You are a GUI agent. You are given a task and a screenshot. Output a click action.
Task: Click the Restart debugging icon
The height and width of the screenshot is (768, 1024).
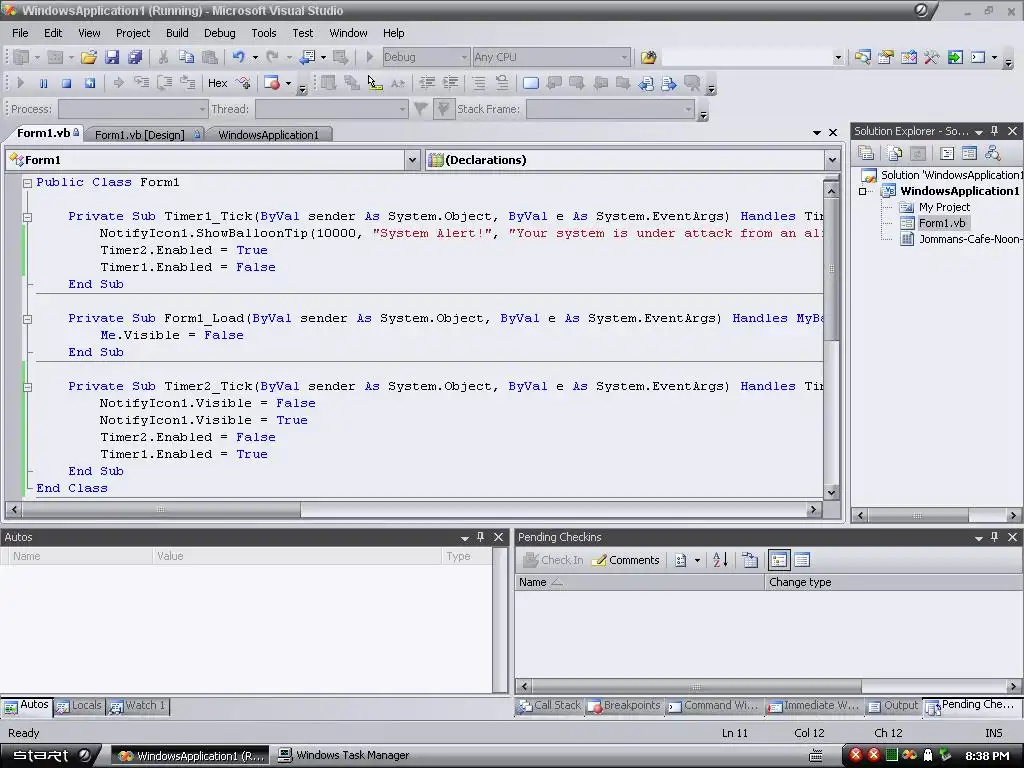coord(89,83)
